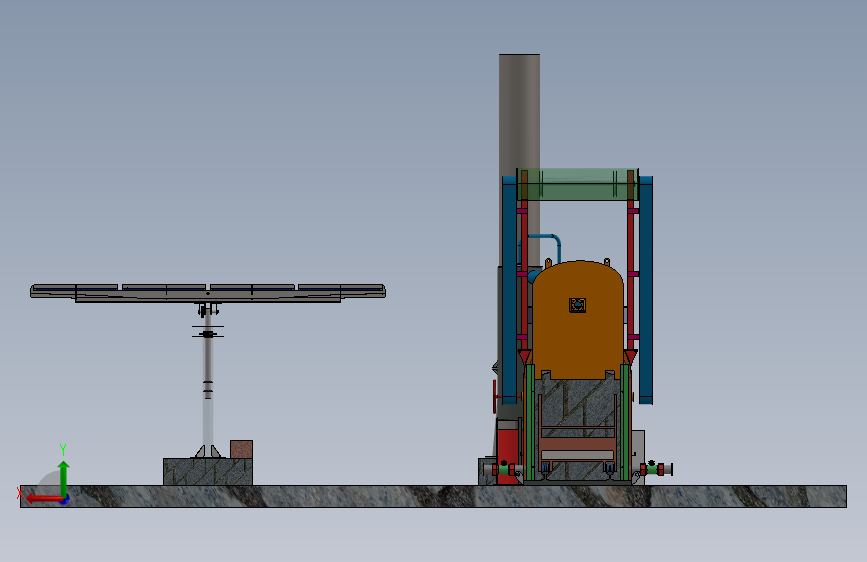Select the solar panel array top surface

[208, 288]
